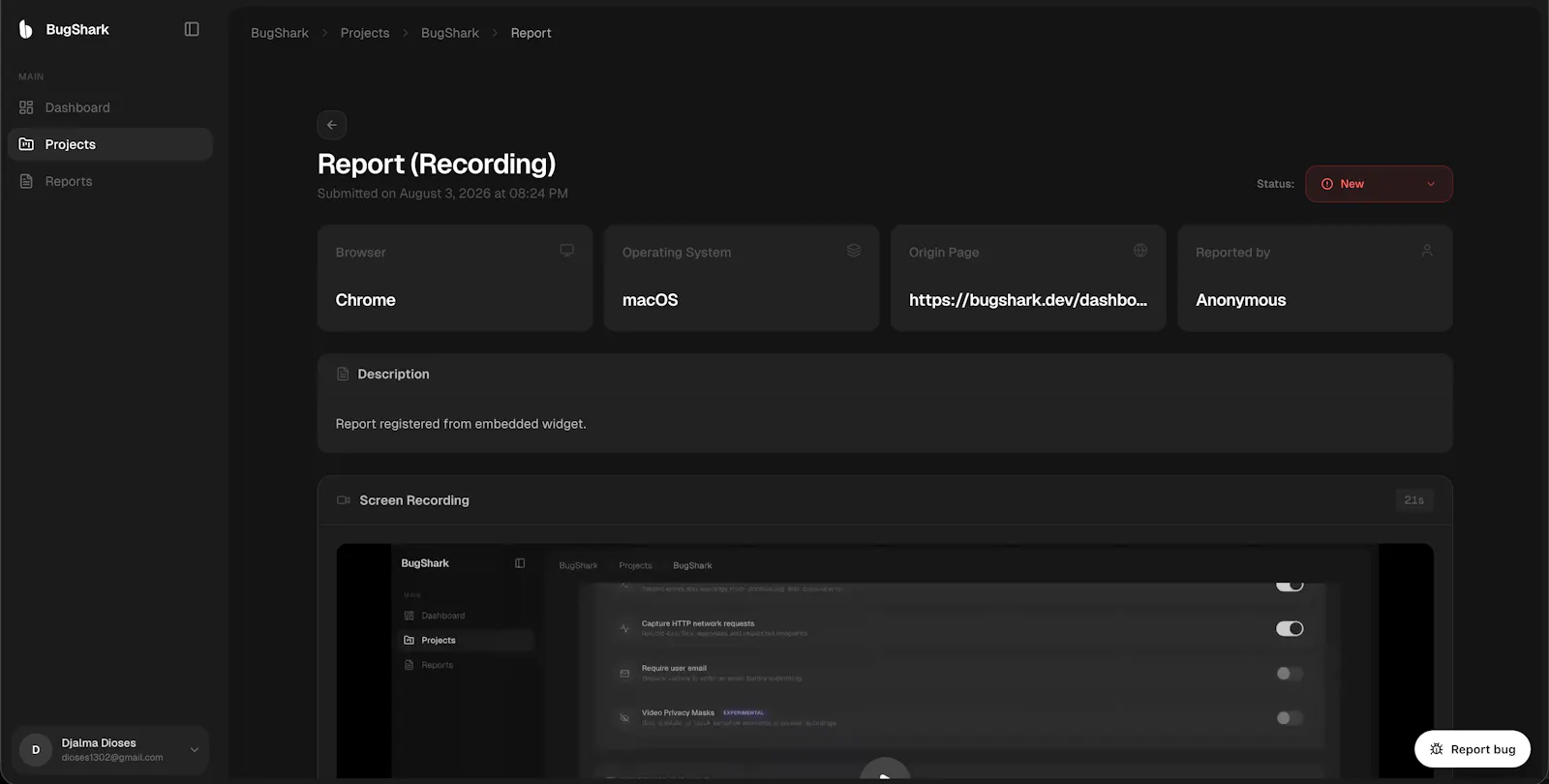Open Dashboard from the sidebar
This screenshot has height=784, width=1549.
point(110,107)
